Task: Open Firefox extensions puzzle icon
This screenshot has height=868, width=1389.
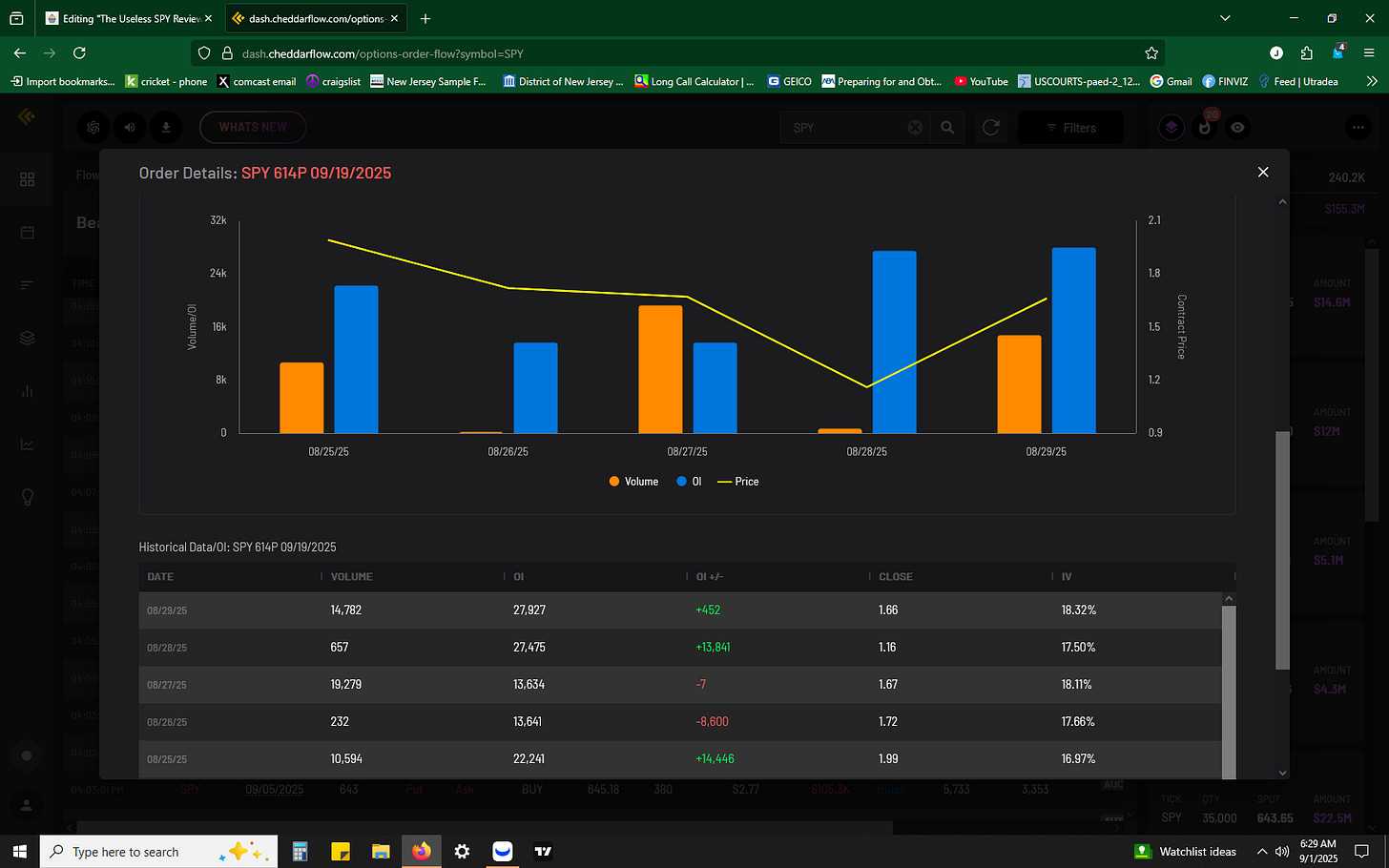Action: pyautogui.click(x=1307, y=53)
